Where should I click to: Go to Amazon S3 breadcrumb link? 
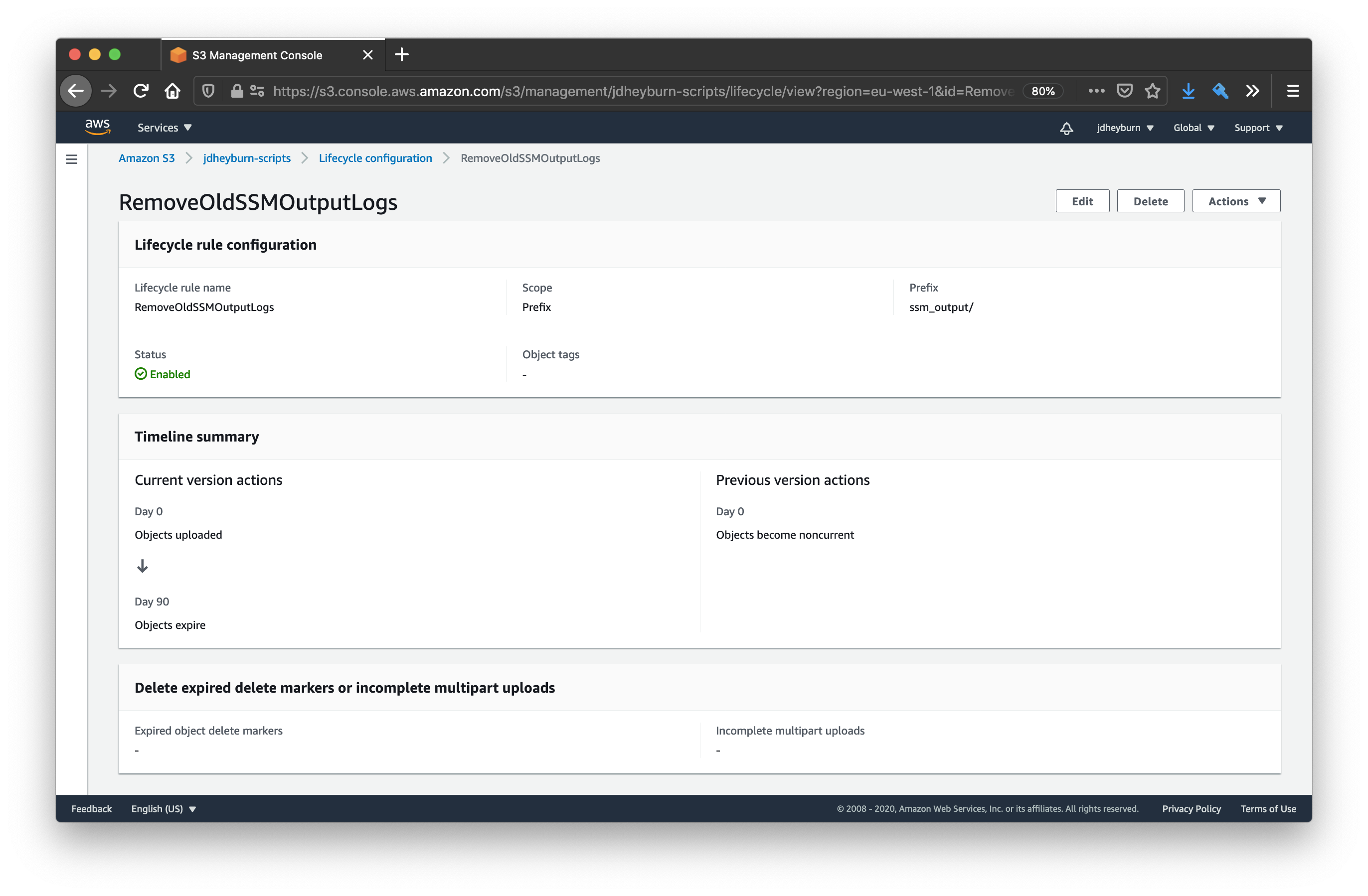tap(147, 158)
